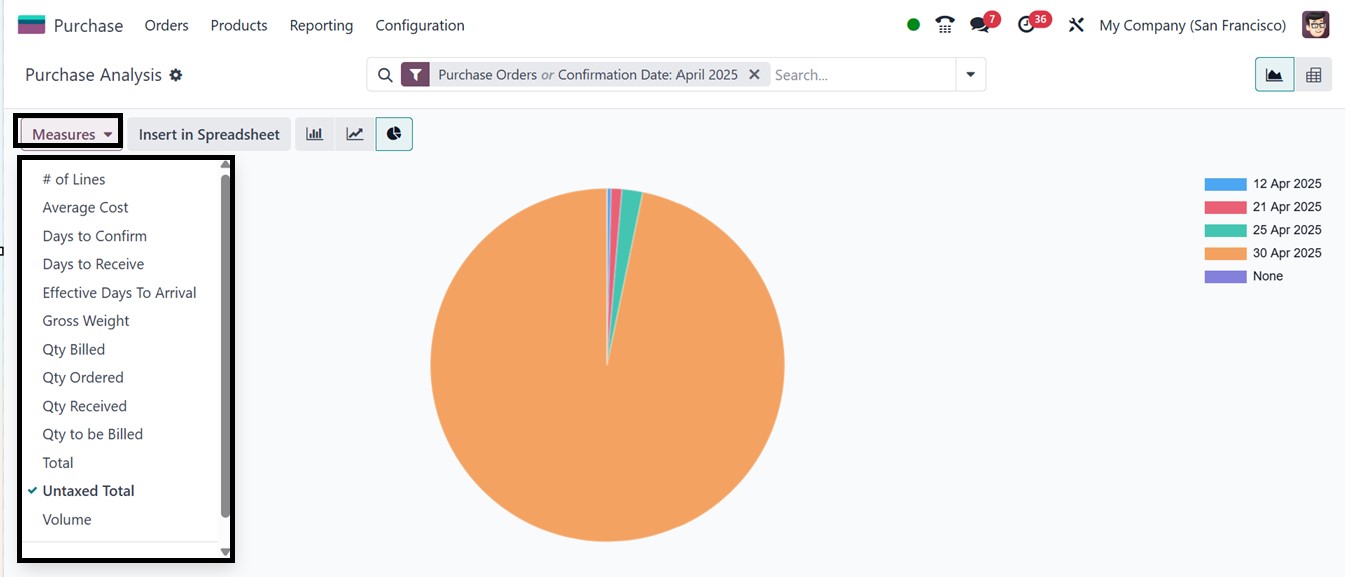1345x577 pixels.
Task: Click inside the Search input field
Action: (x=860, y=74)
